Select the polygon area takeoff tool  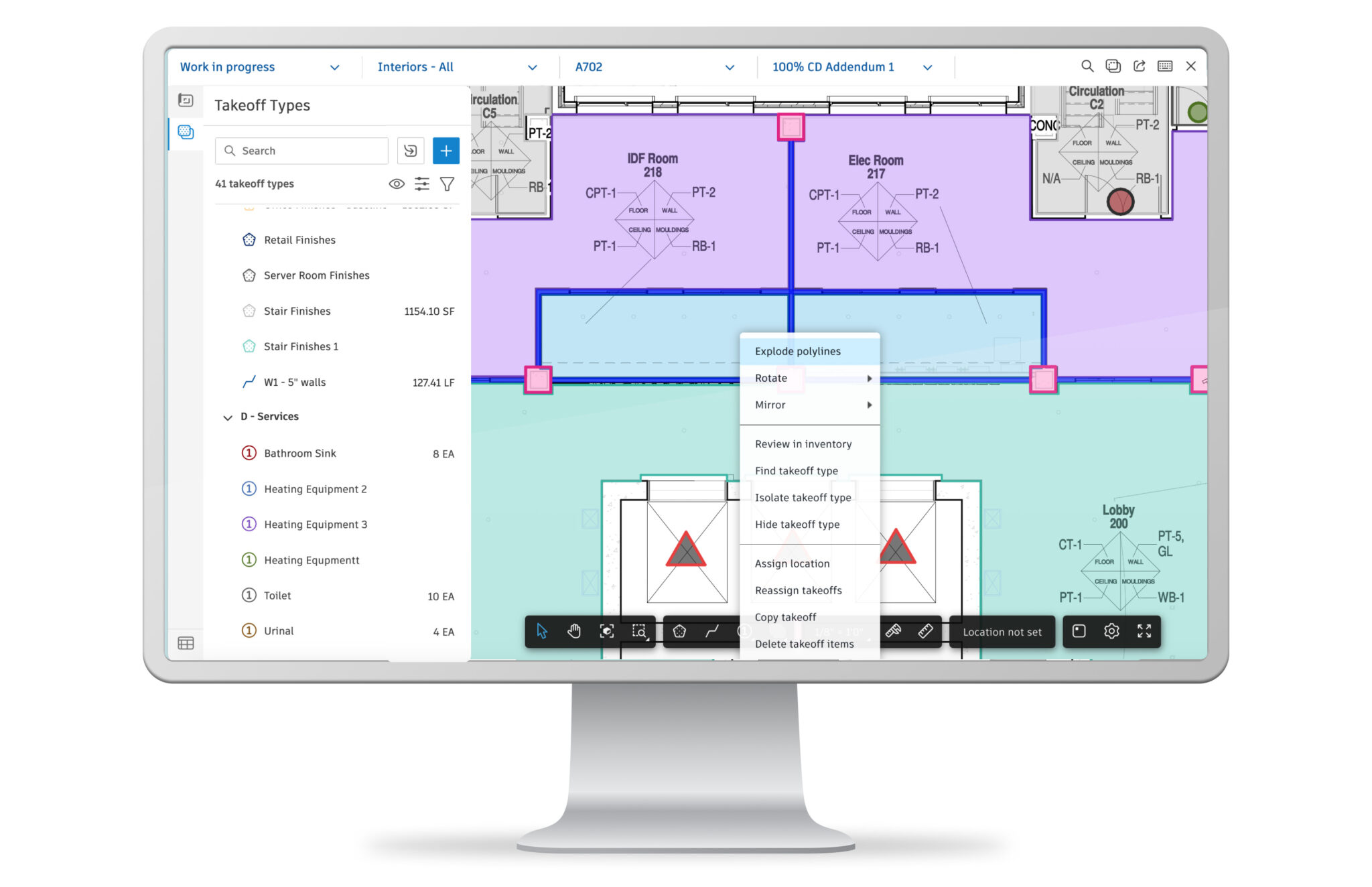(x=680, y=630)
